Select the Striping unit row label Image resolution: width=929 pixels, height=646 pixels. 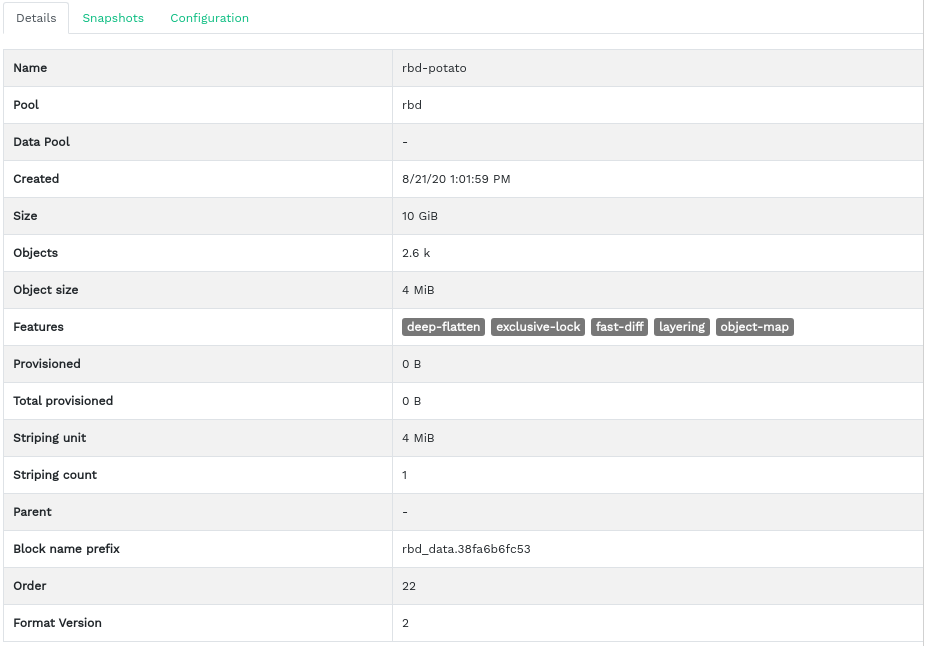(50, 438)
